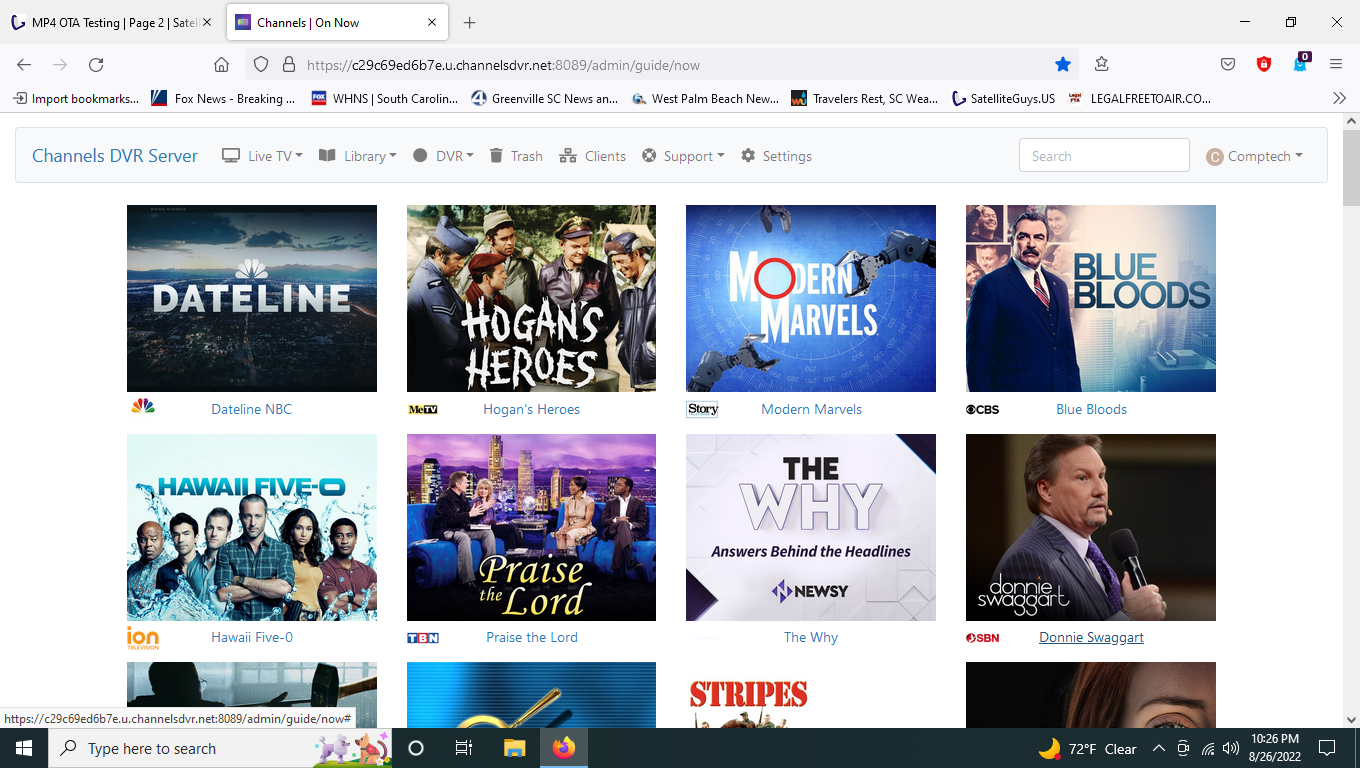Viewport: 1360px width, 768px height.
Task: Click the MeTV channel logo
Action: click(x=423, y=409)
